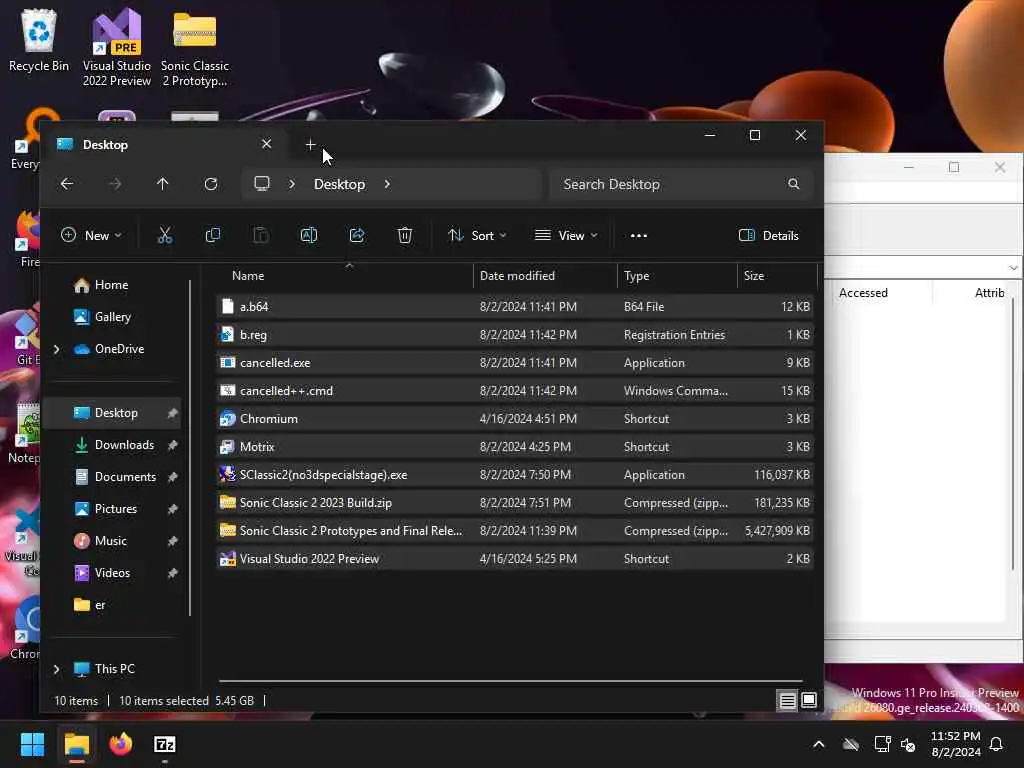The height and width of the screenshot is (768, 1024).
Task: Toggle the Details pane button
Action: [769, 235]
